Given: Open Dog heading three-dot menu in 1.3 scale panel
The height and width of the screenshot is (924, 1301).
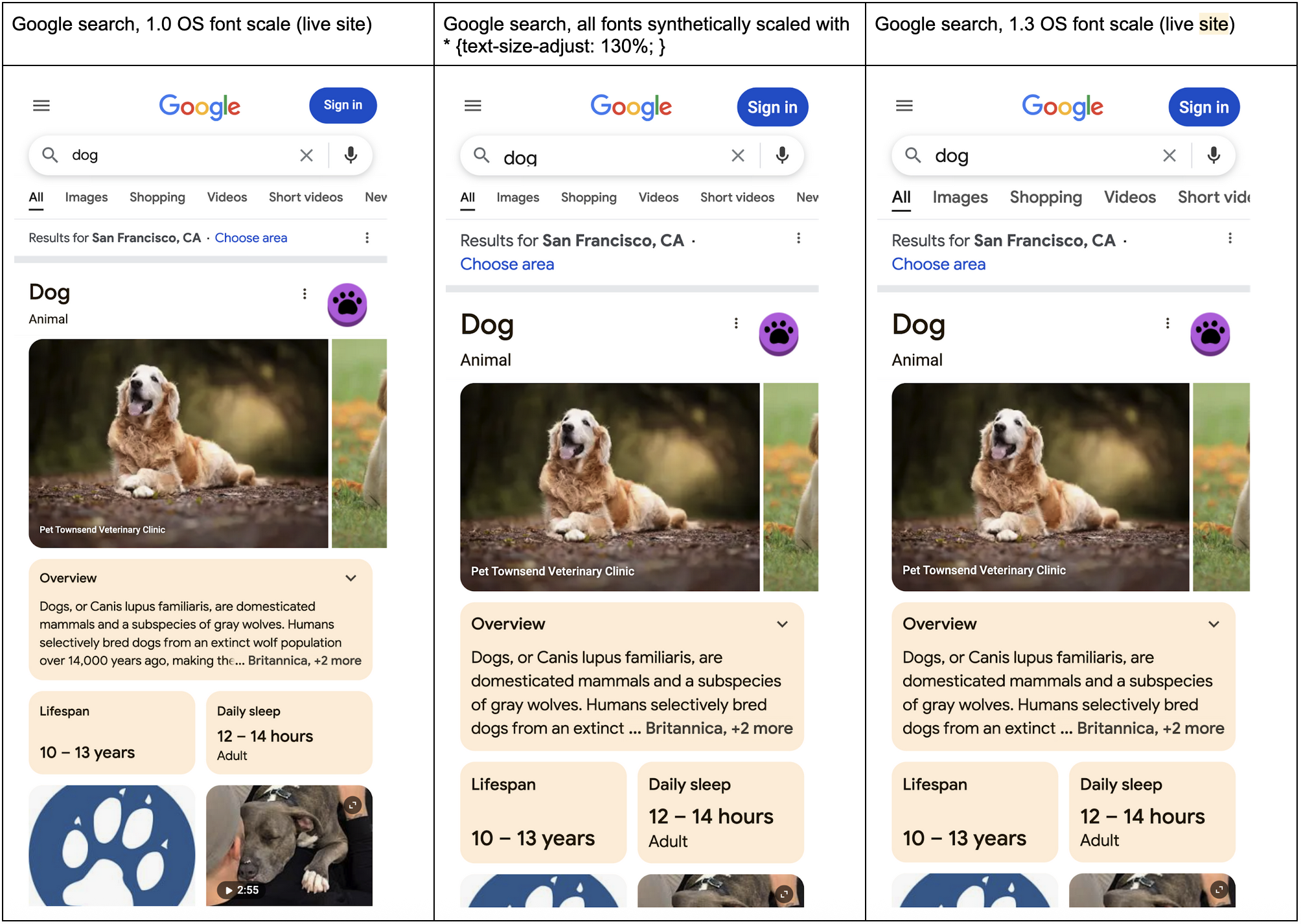Looking at the screenshot, I should point(1168,323).
